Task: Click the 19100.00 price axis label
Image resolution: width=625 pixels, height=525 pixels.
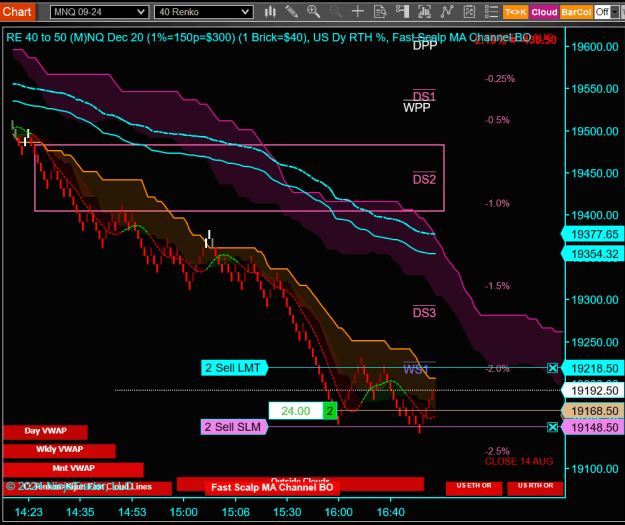Action: [x=595, y=469]
